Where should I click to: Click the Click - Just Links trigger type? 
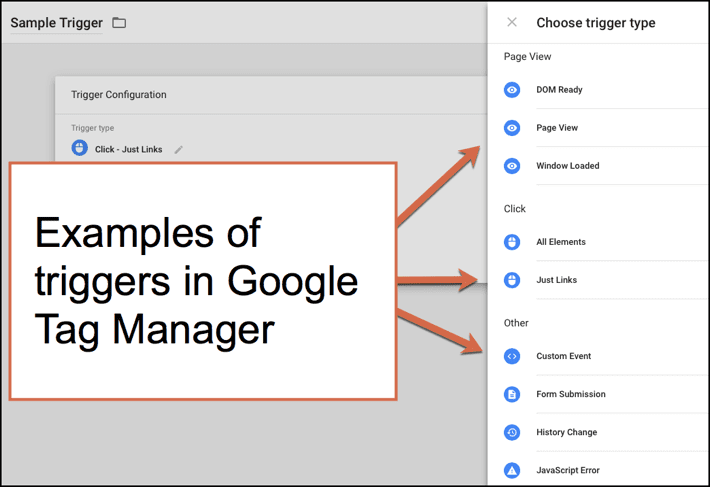(128, 149)
